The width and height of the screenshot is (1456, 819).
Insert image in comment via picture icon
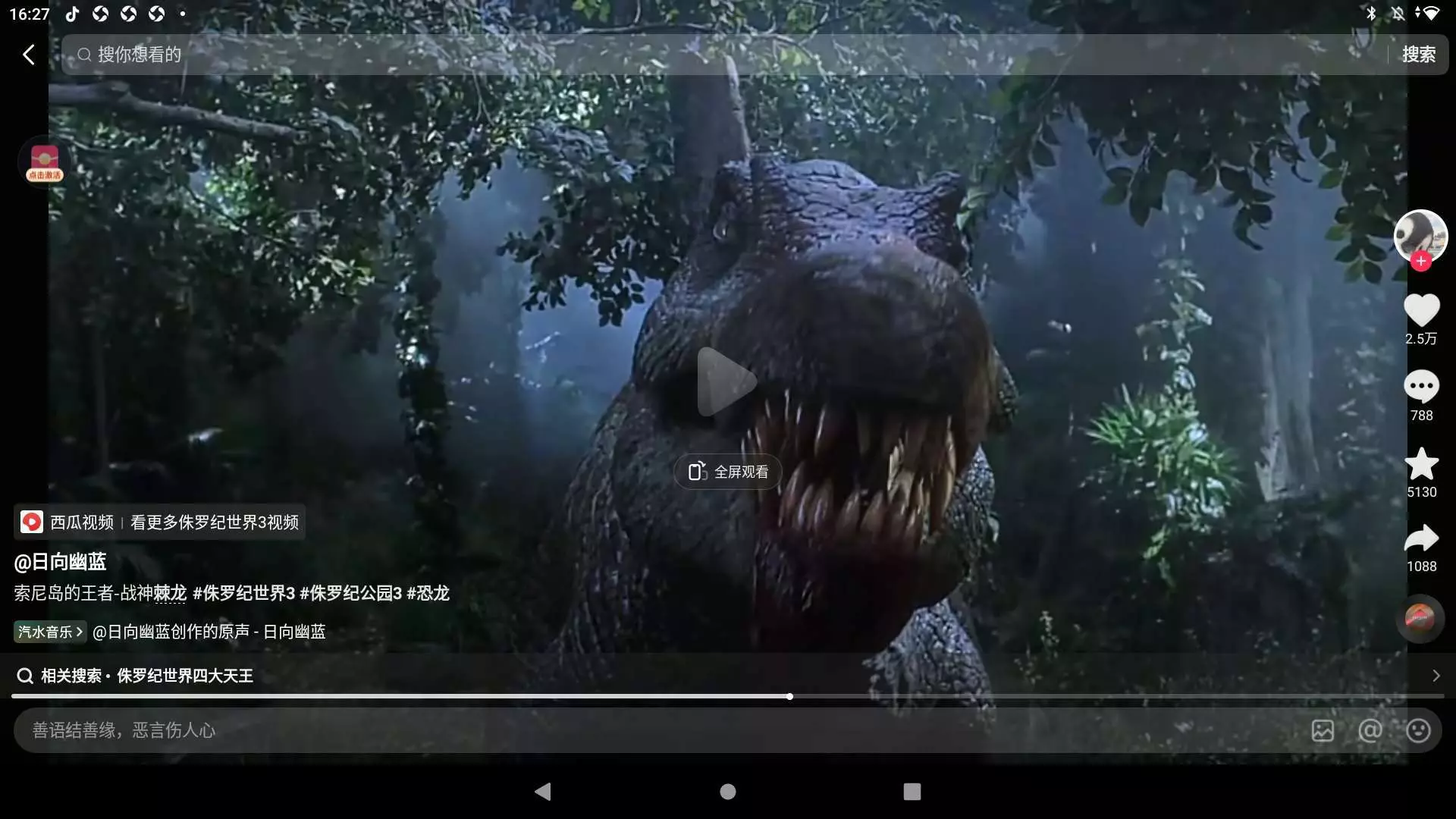[1323, 730]
